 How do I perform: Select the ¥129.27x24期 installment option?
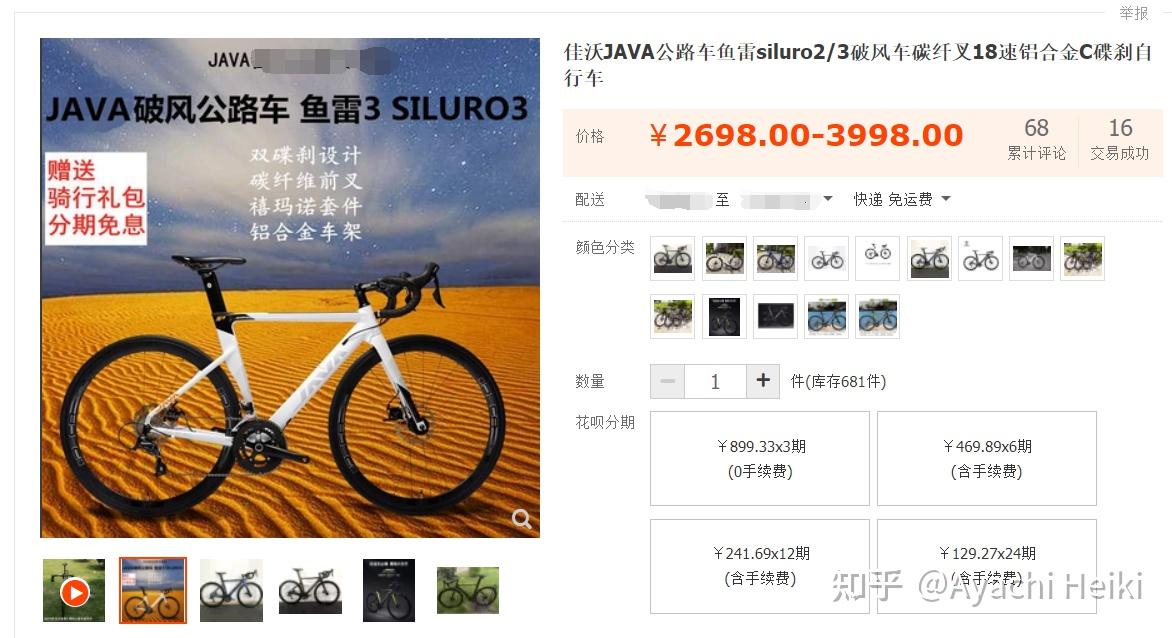coord(987,566)
